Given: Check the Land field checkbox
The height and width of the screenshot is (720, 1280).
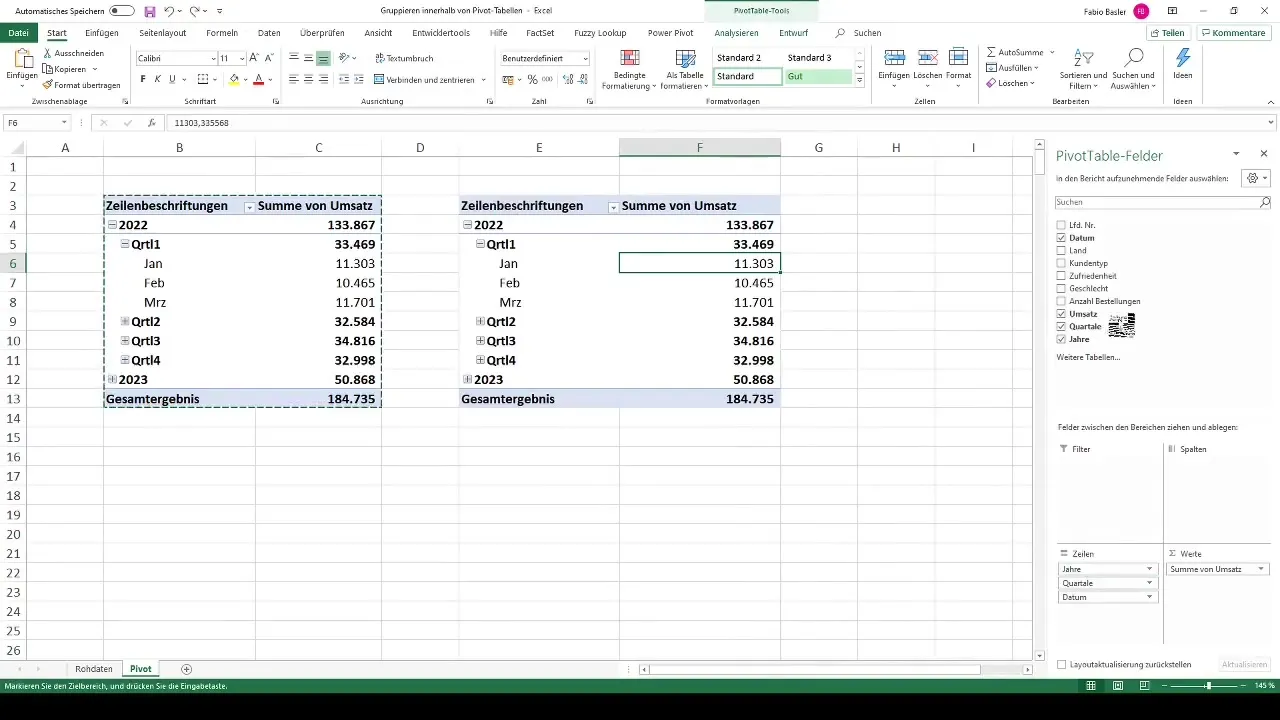Looking at the screenshot, I should click(x=1062, y=250).
